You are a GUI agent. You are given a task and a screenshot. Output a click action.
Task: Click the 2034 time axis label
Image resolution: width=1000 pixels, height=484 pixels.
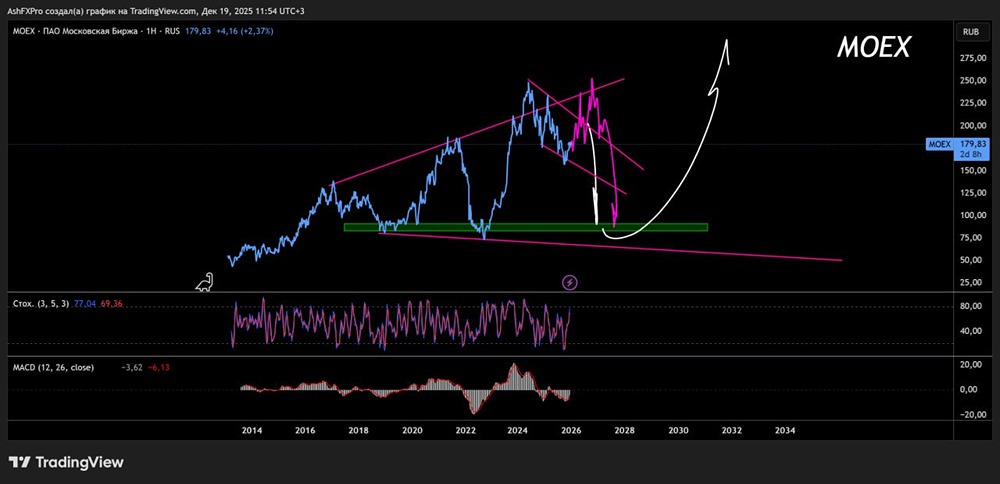pyautogui.click(x=784, y=430)
